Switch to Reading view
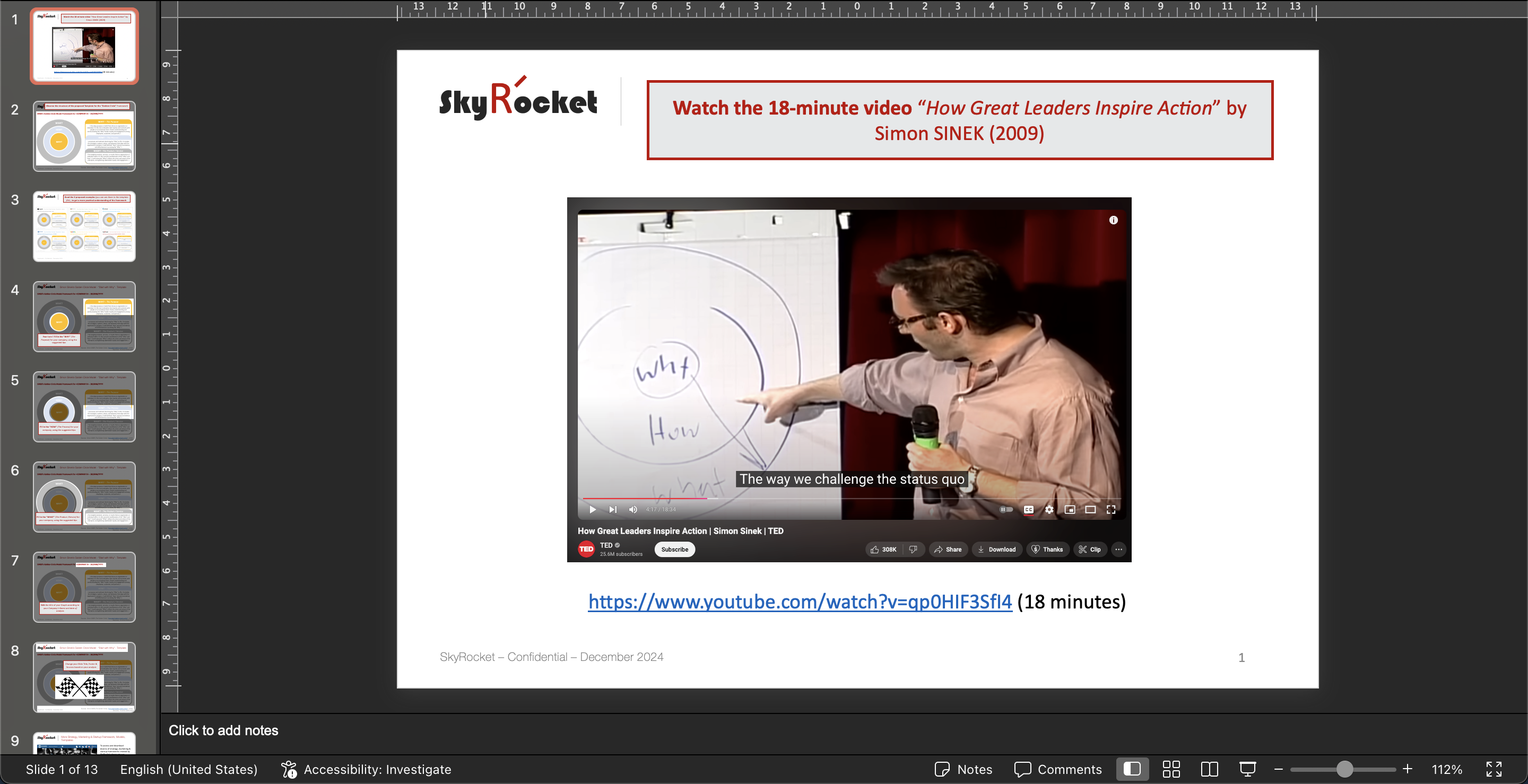 coord(1209,769)
